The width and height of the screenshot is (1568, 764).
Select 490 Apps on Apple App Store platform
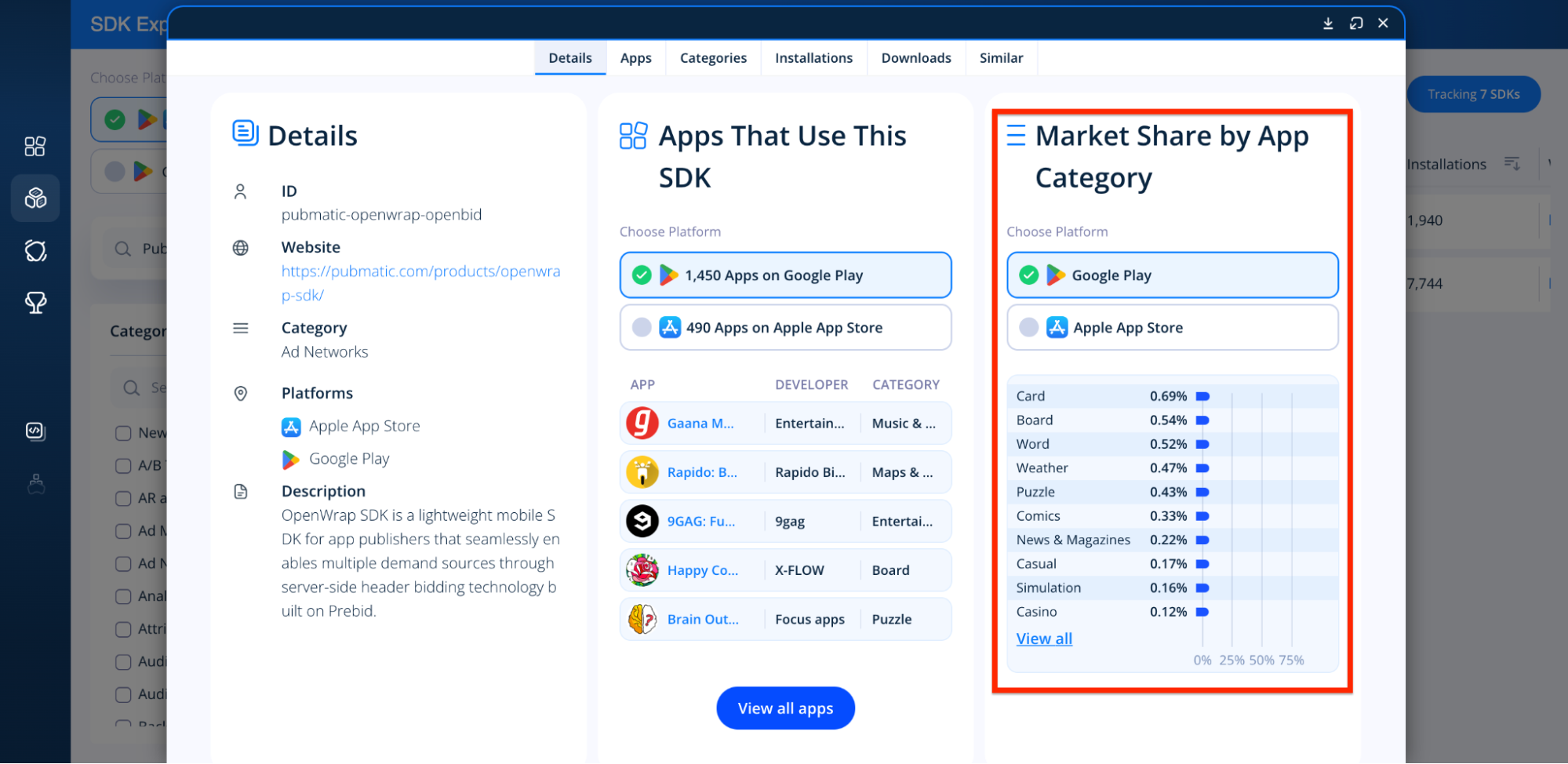click(785, 327)
